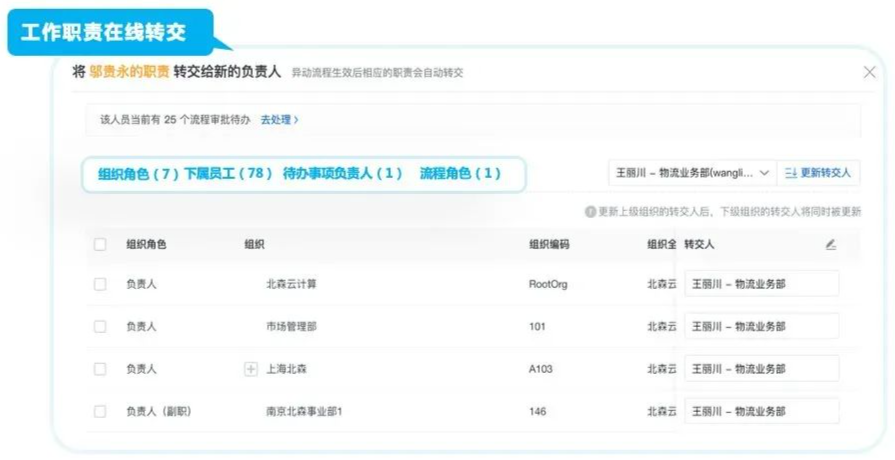
Task: Switch to 组织角色 (7) tab
Action: tap(139, 173)
